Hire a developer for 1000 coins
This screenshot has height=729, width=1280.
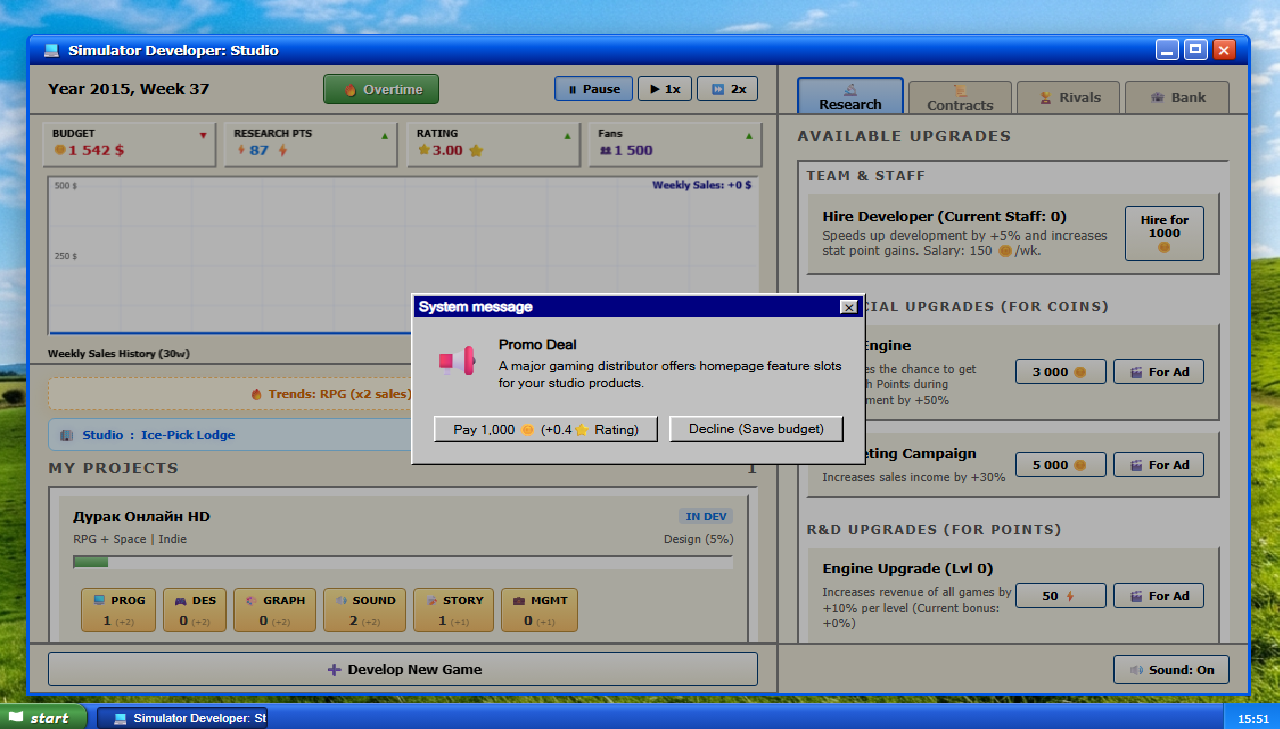tap(1164, 233)
